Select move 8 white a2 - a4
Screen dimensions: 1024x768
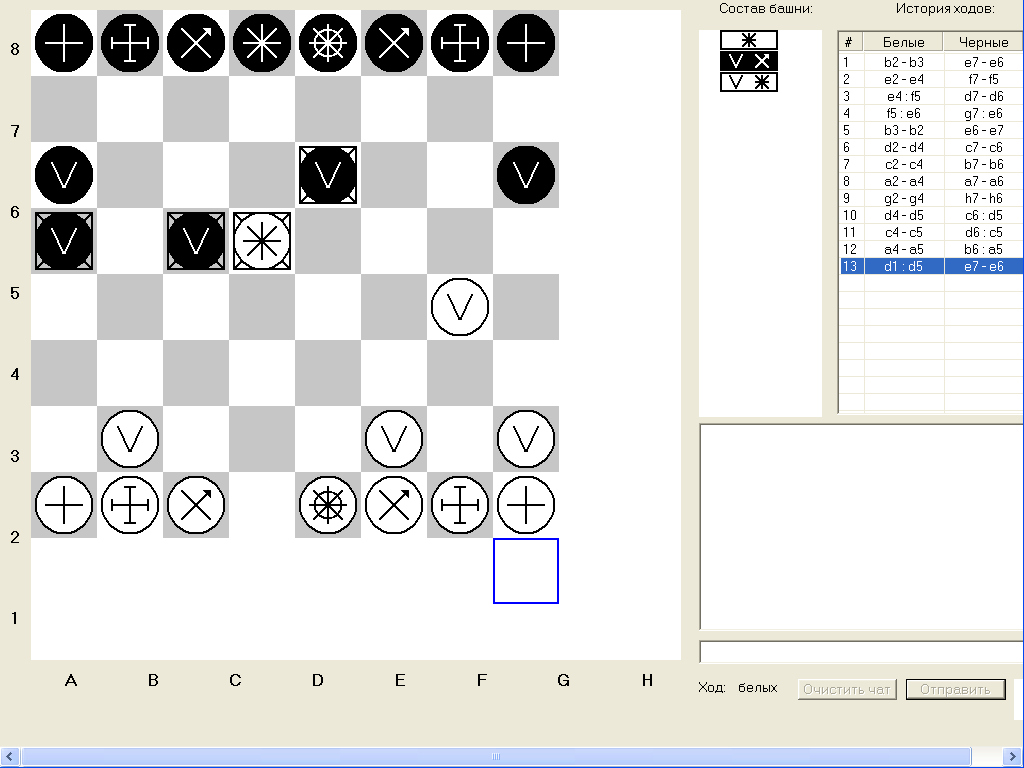tap(904, 181)
